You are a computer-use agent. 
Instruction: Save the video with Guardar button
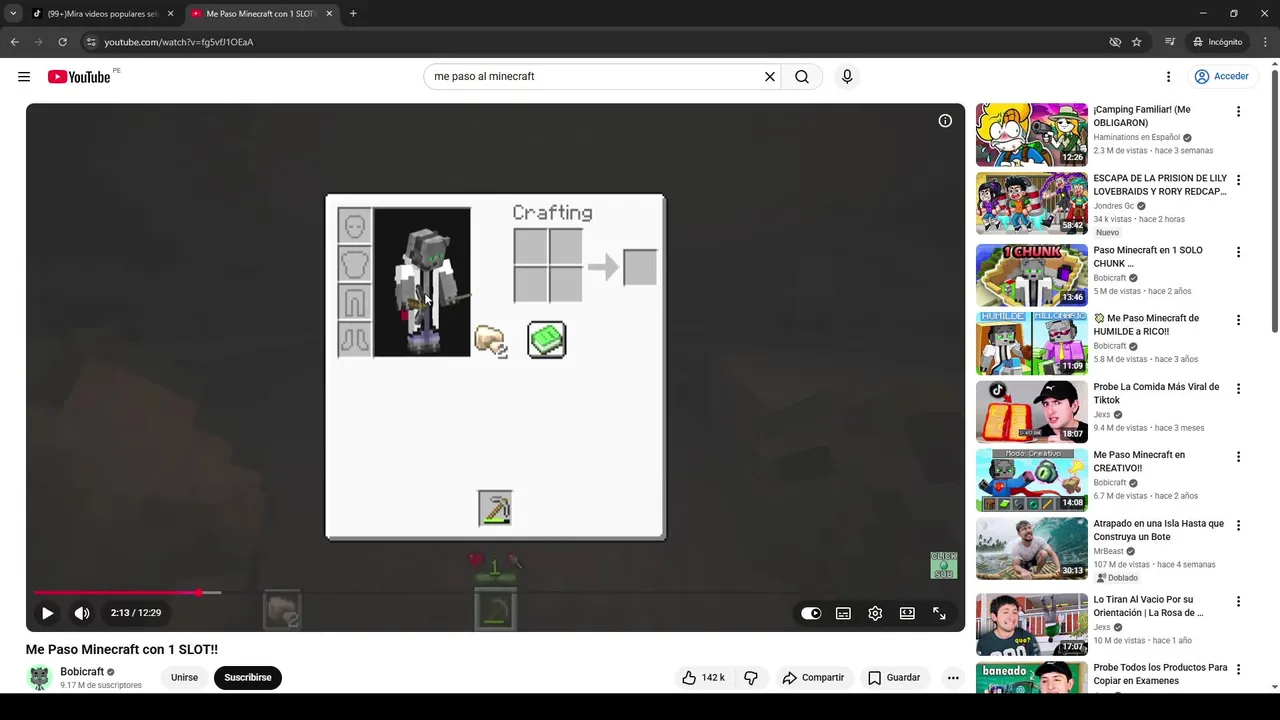(894, 678)
